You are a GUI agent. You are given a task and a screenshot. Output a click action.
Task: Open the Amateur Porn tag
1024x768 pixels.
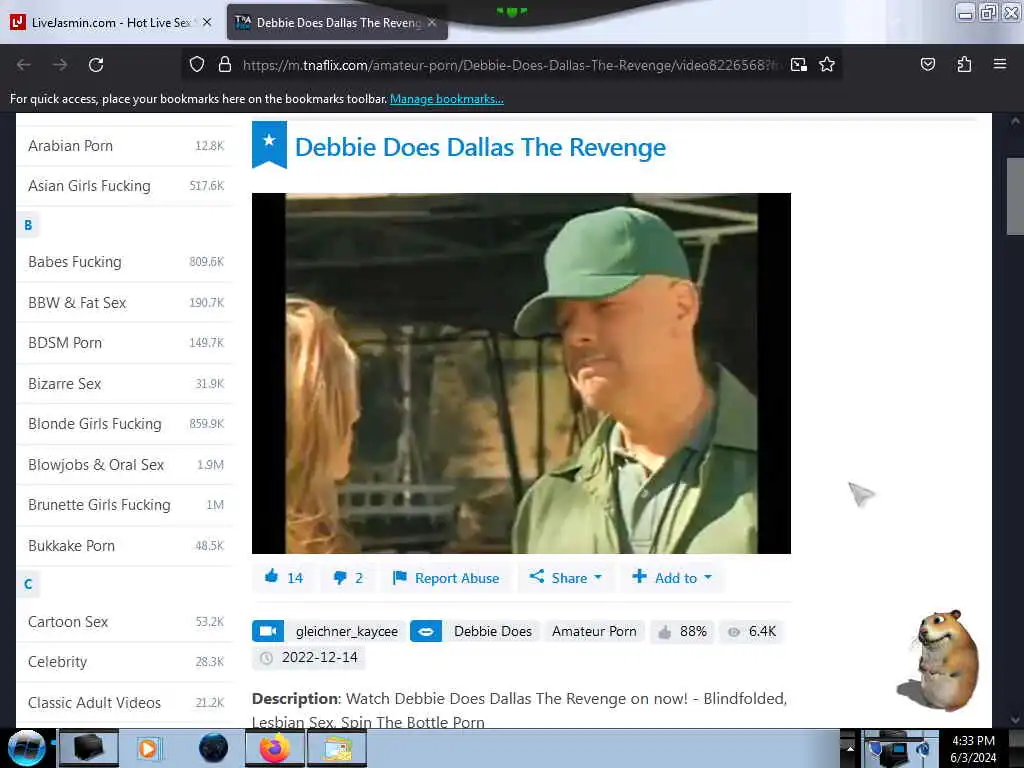click(x=594, y=631)
